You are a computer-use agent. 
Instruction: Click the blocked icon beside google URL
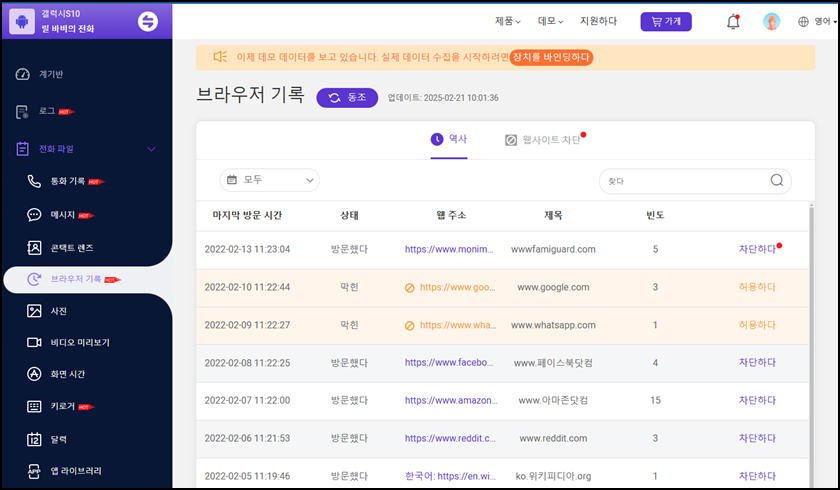coord(410,288)
